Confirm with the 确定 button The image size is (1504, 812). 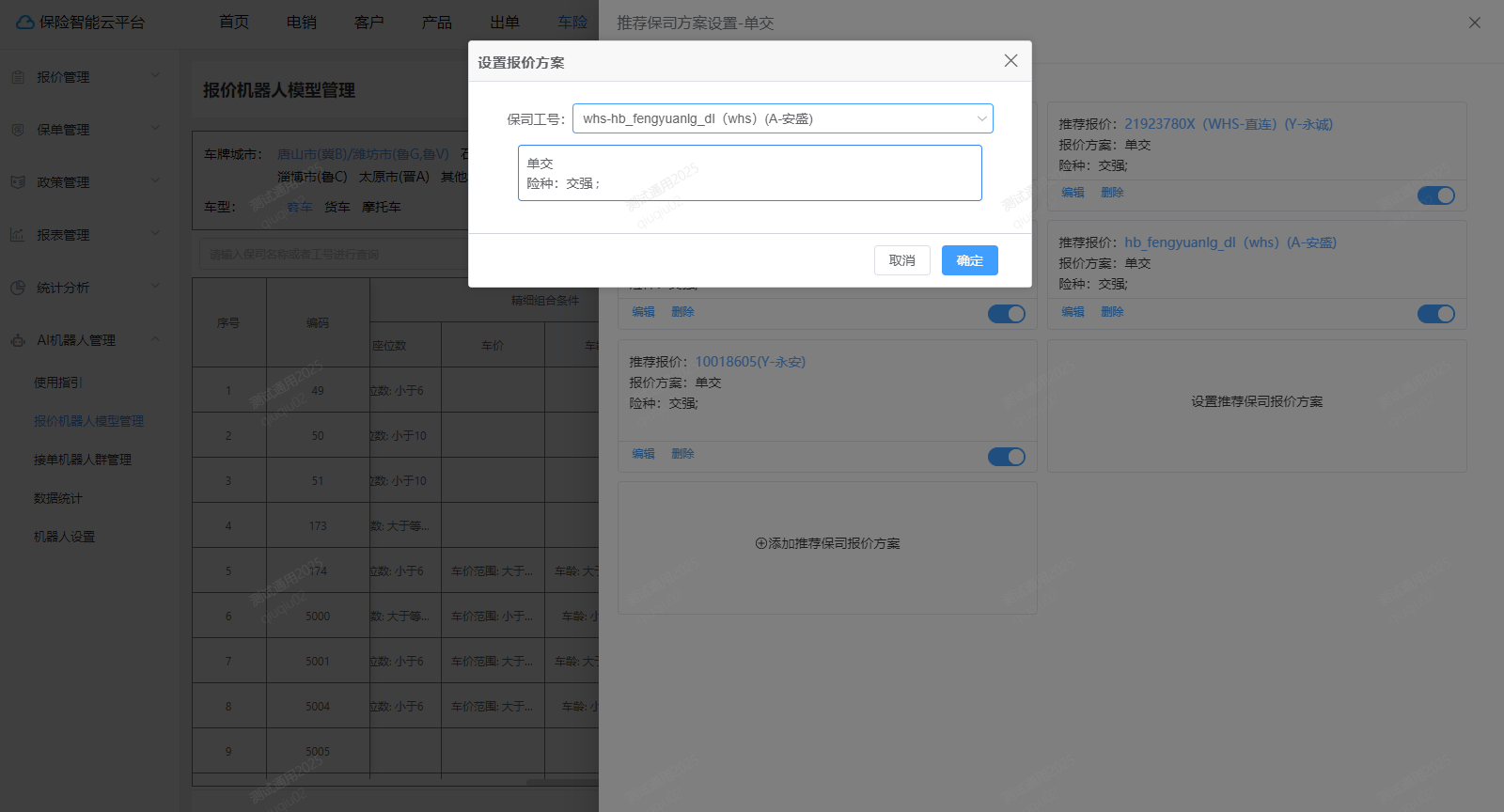coord(970,260)
